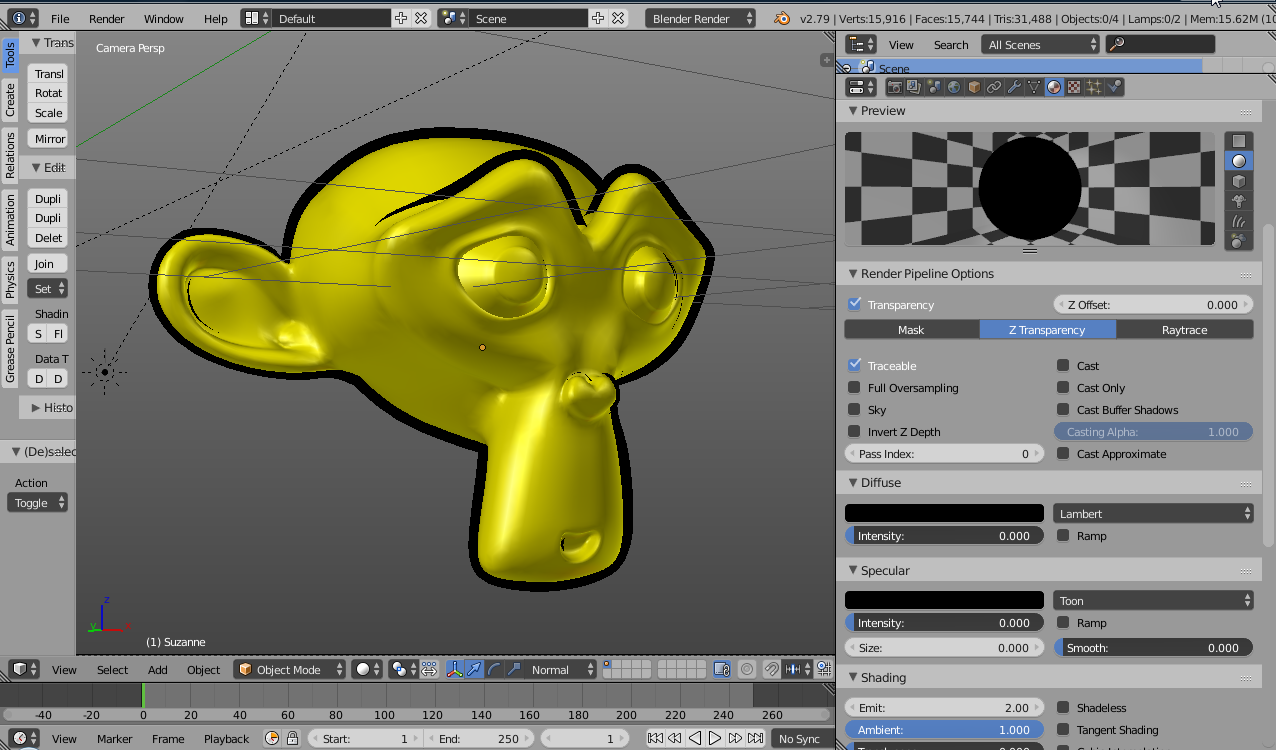
Task: Open the Lambert diffuse shader dropdown
Action: (1153, 513)
